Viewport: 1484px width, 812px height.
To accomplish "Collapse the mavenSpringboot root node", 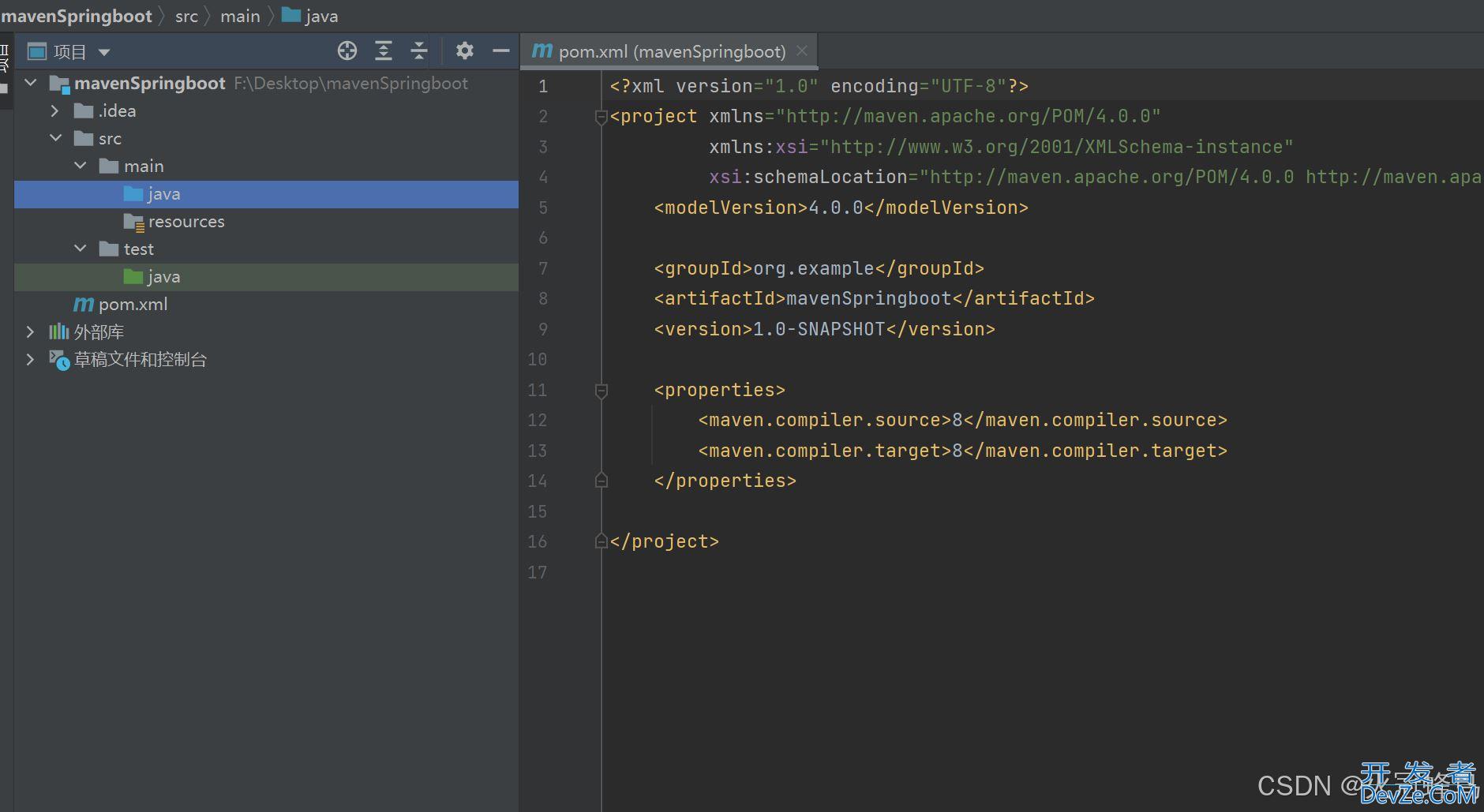I will click(x=31, y=83).
